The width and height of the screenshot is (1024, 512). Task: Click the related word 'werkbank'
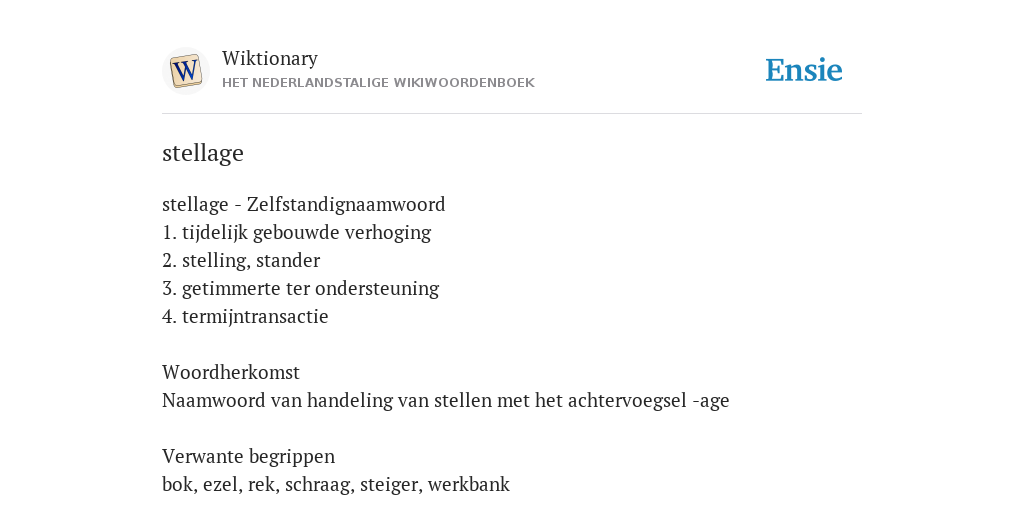click(x=468, y=485)
